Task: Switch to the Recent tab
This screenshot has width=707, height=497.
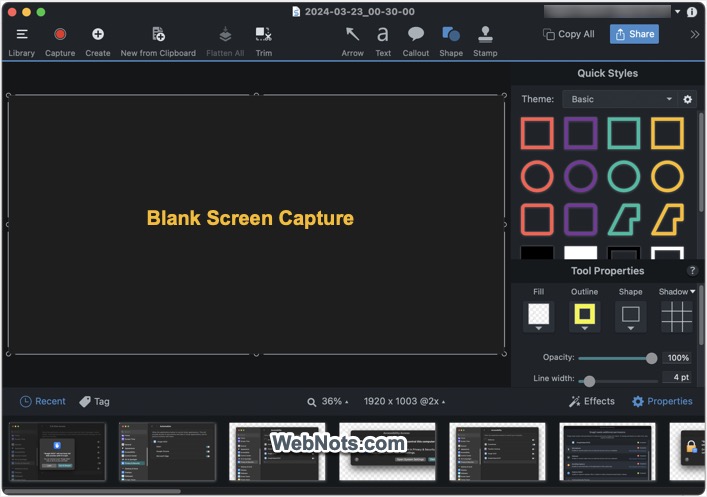Action: 42,401
